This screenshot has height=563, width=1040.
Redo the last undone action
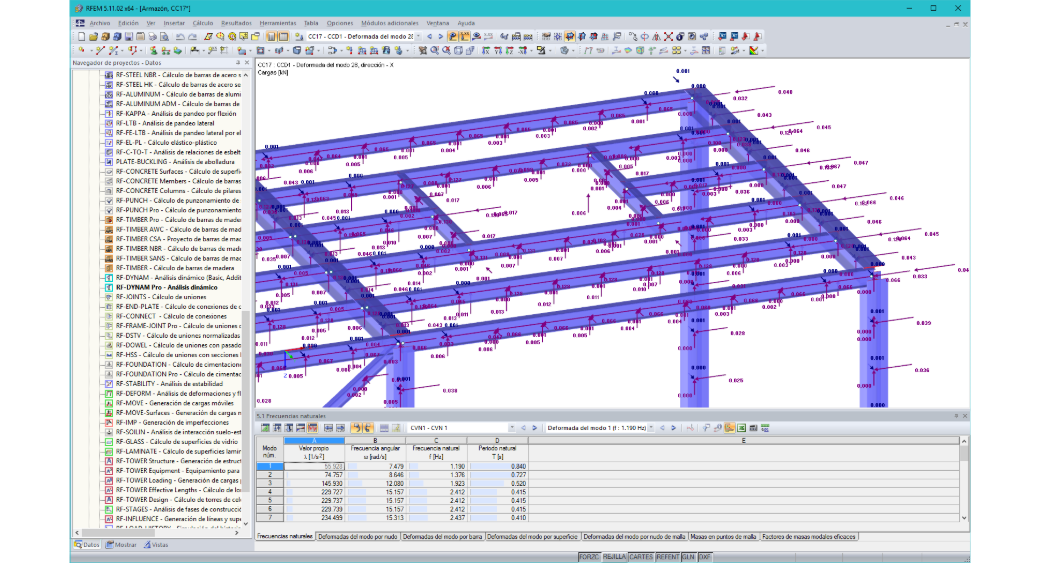point(192,36)
